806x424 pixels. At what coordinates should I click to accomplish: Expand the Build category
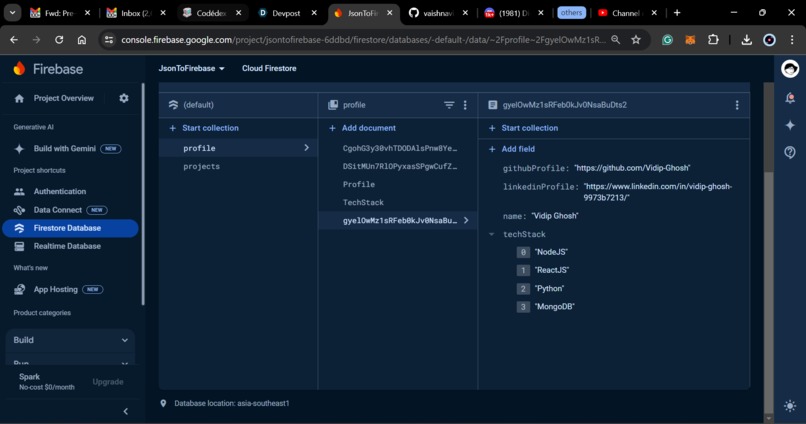(70, 340)
